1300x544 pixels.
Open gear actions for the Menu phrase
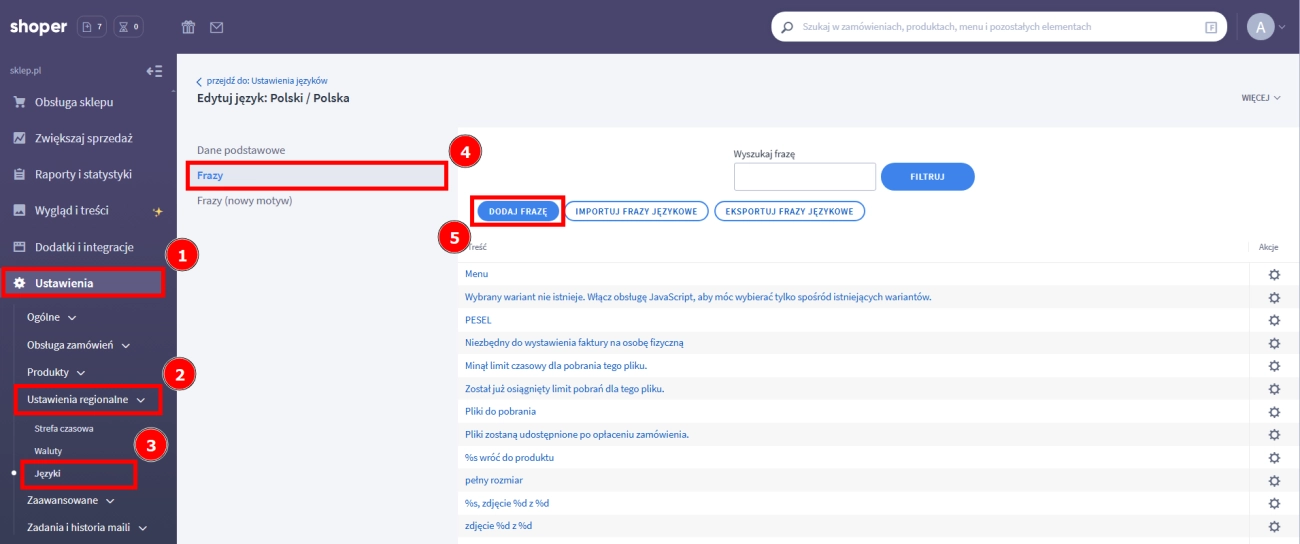click(1274, 274)
